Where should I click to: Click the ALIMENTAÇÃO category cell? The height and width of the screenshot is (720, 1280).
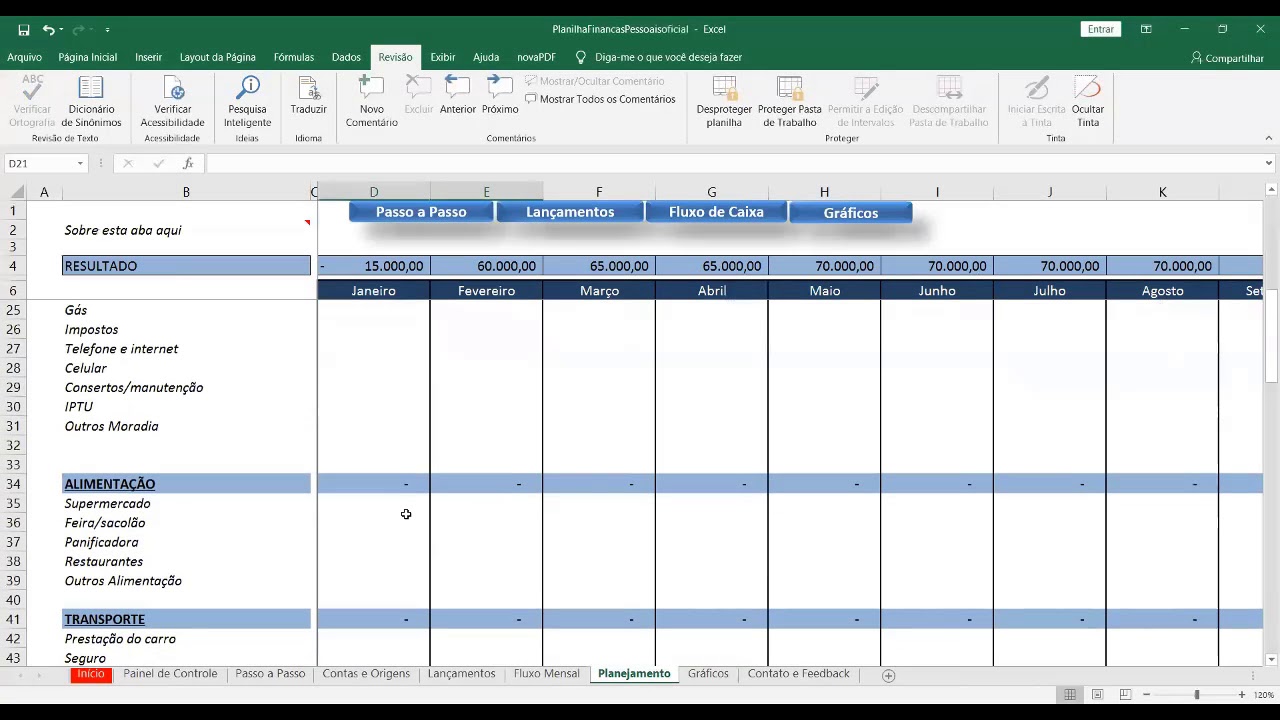186,484
